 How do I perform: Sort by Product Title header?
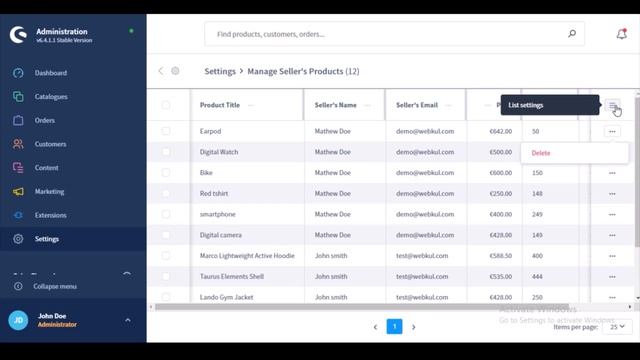click(x=220, y=105)
